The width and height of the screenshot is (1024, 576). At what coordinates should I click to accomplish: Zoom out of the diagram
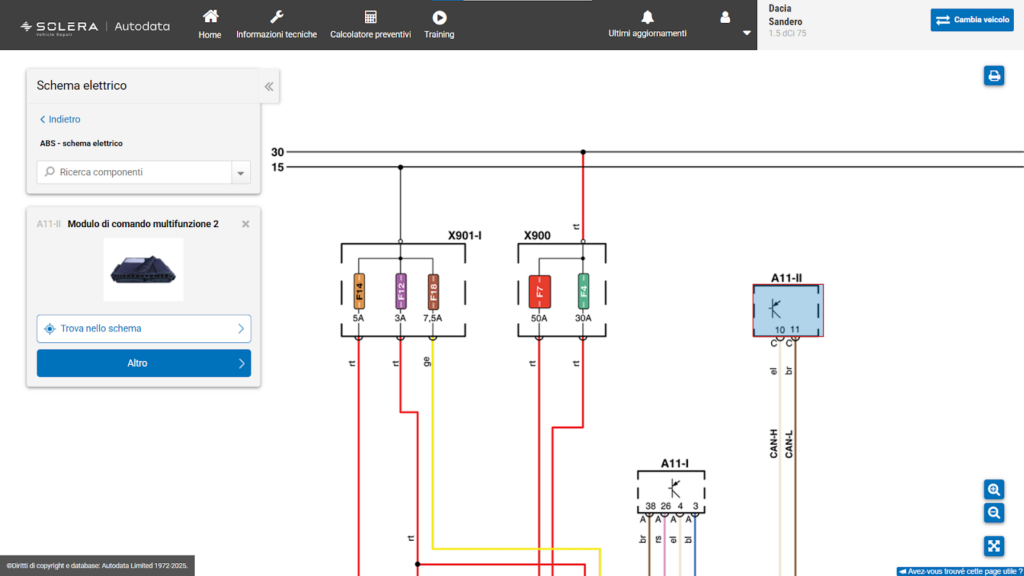994,513
